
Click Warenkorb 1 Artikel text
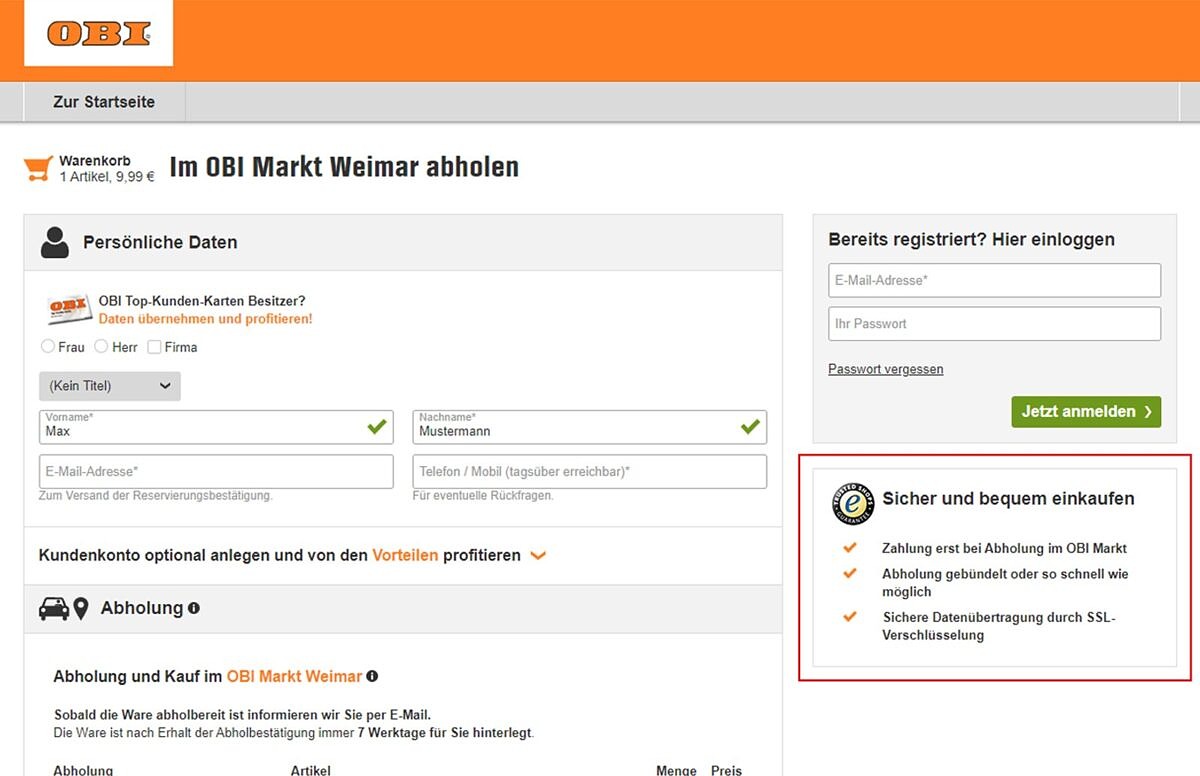(x=107, y=168)
